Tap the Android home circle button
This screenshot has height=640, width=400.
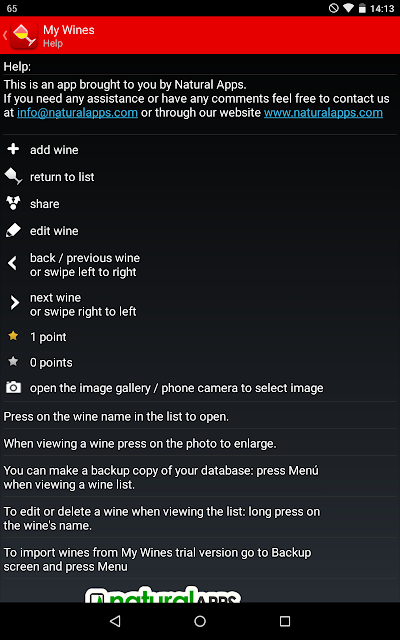coord(200,621)
